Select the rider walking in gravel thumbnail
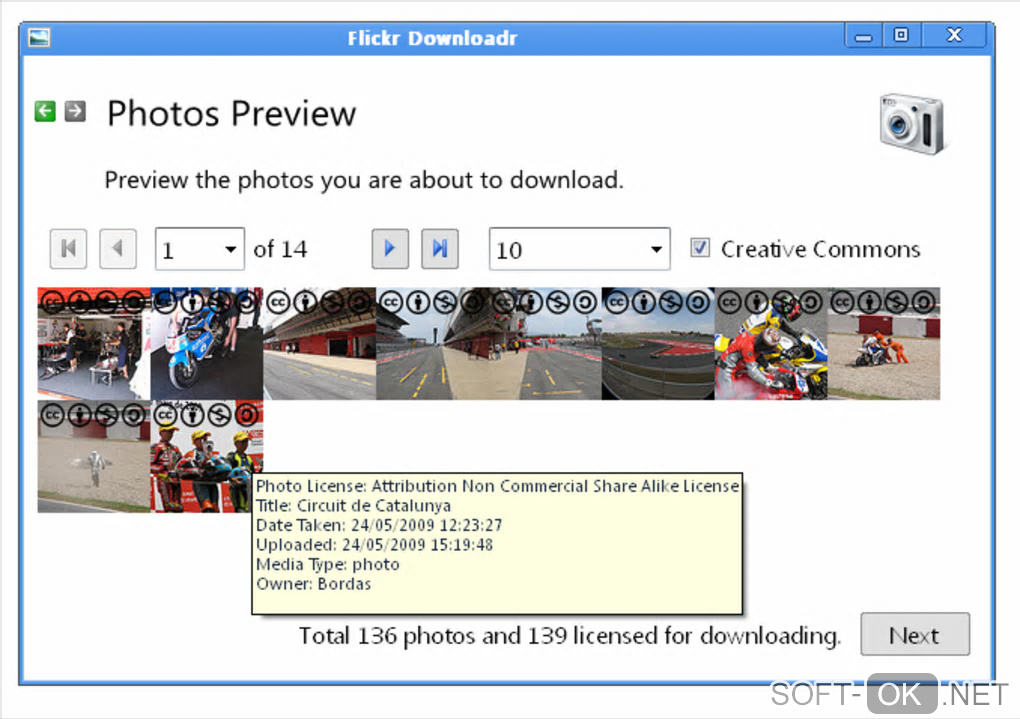This screenshot has width=1020, height=719. point(94,456)
